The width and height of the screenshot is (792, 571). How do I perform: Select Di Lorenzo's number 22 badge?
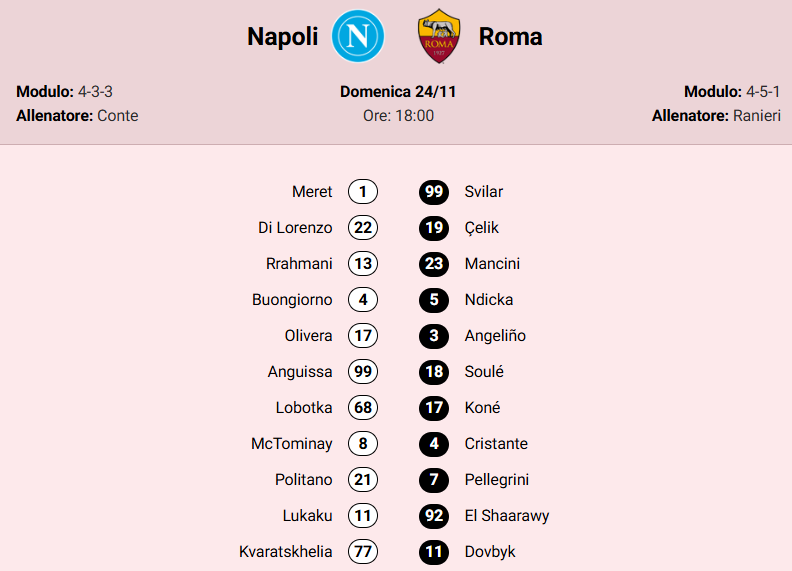pos(363,228)
